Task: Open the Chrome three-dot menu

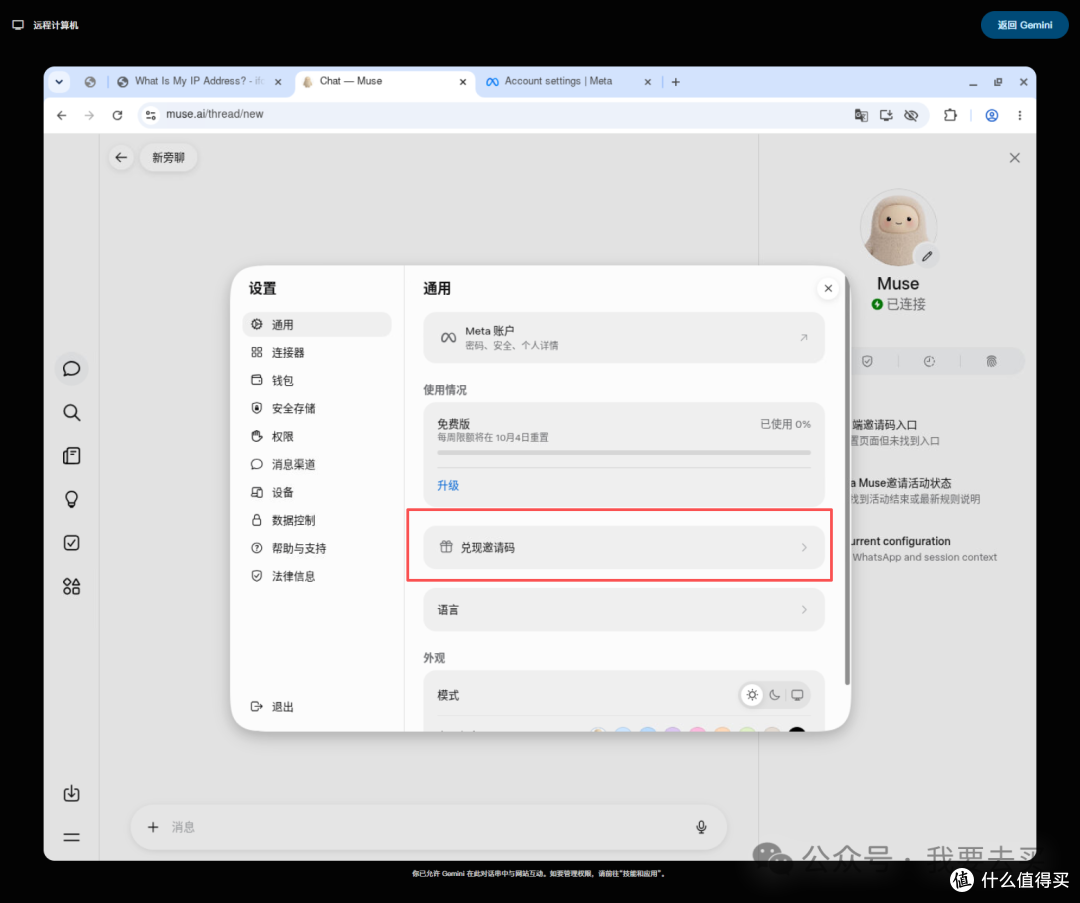Action: coord(1020,115)
